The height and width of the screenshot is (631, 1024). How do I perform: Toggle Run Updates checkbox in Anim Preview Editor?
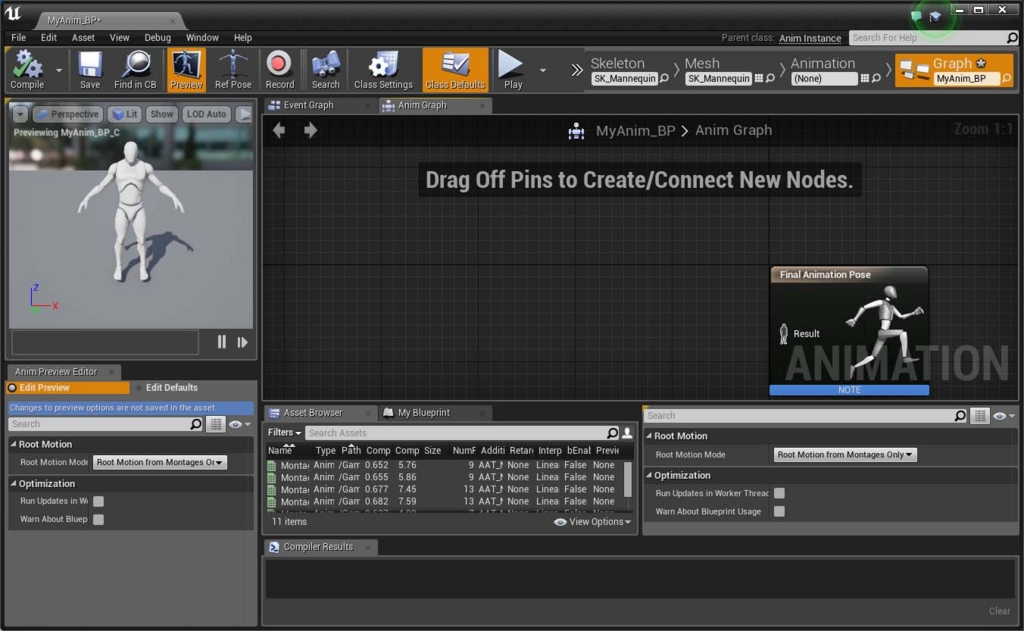coord(98,501)
